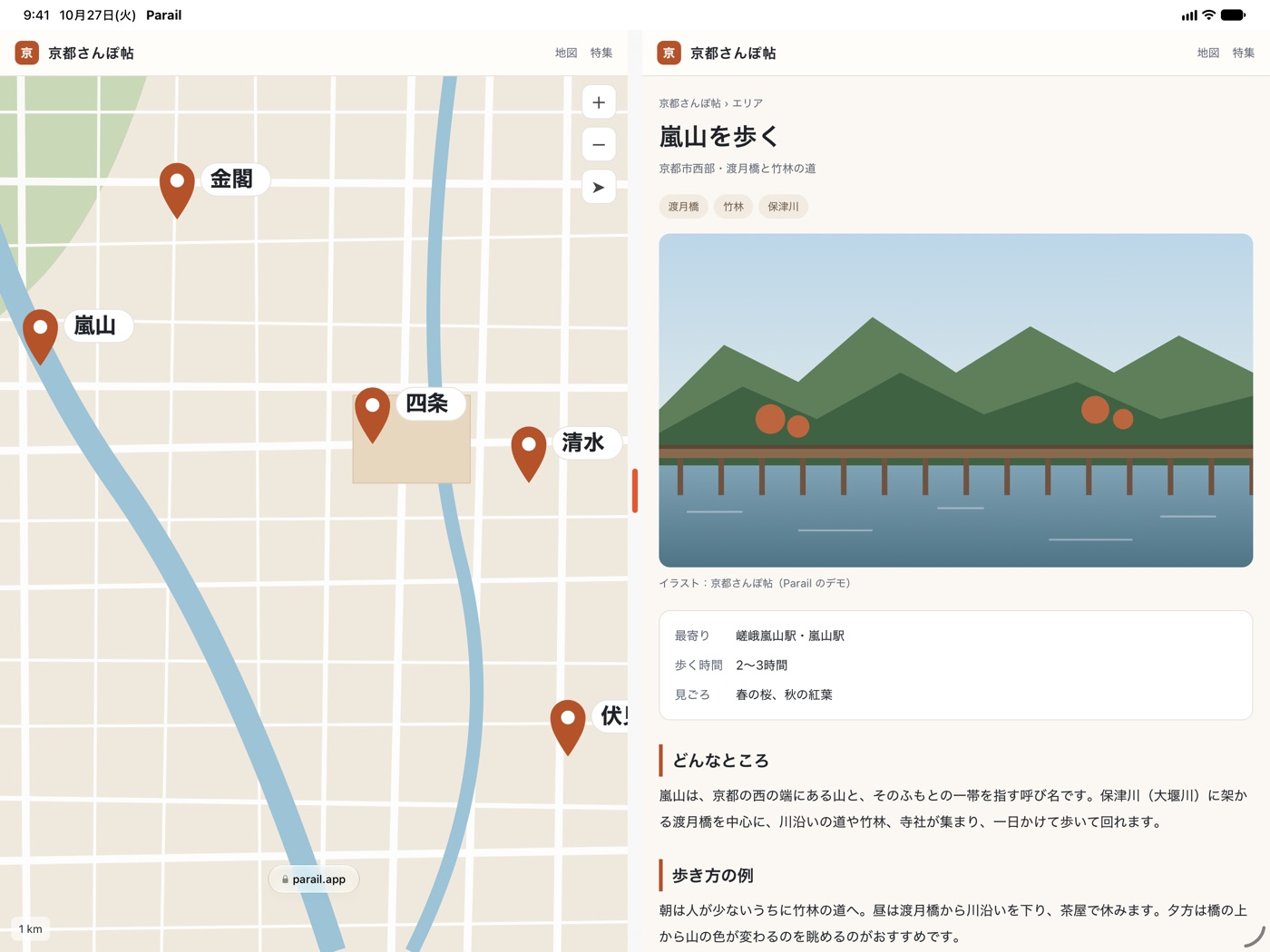
Task: Tap the parail.app address pill
Action: [314, 879]
